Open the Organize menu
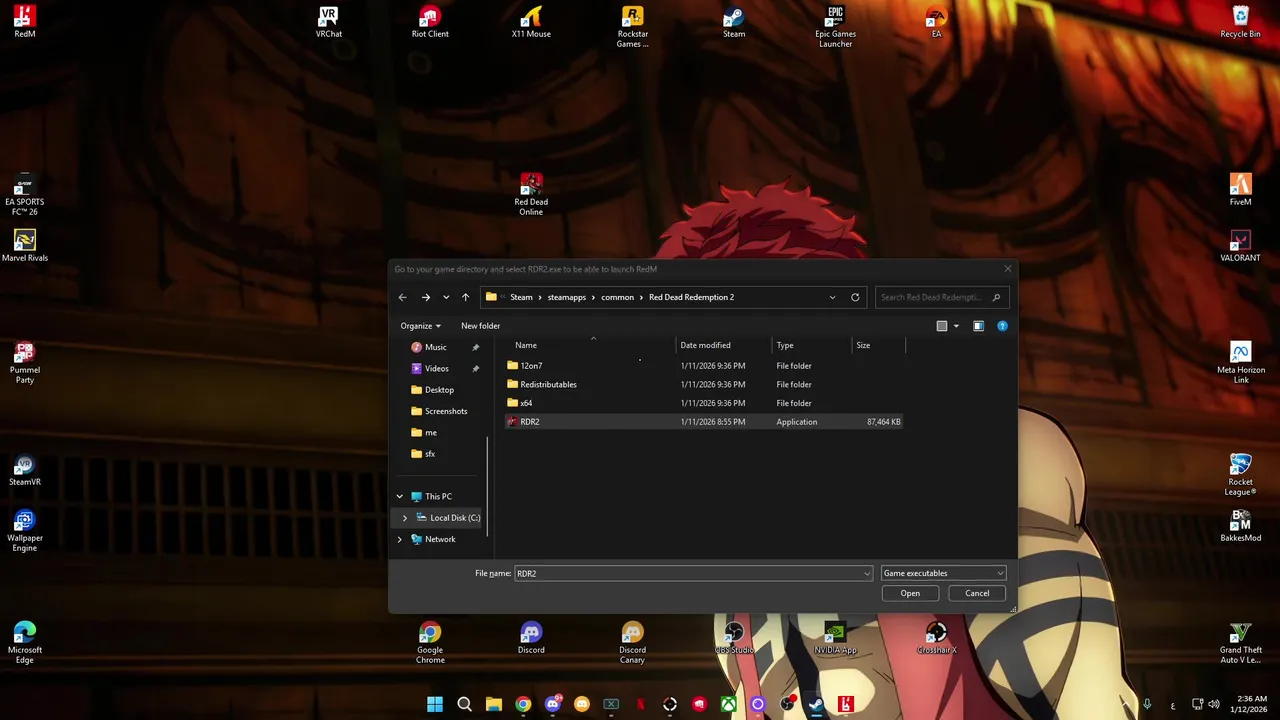1280x720 pixels. click(x=420, y=326)
